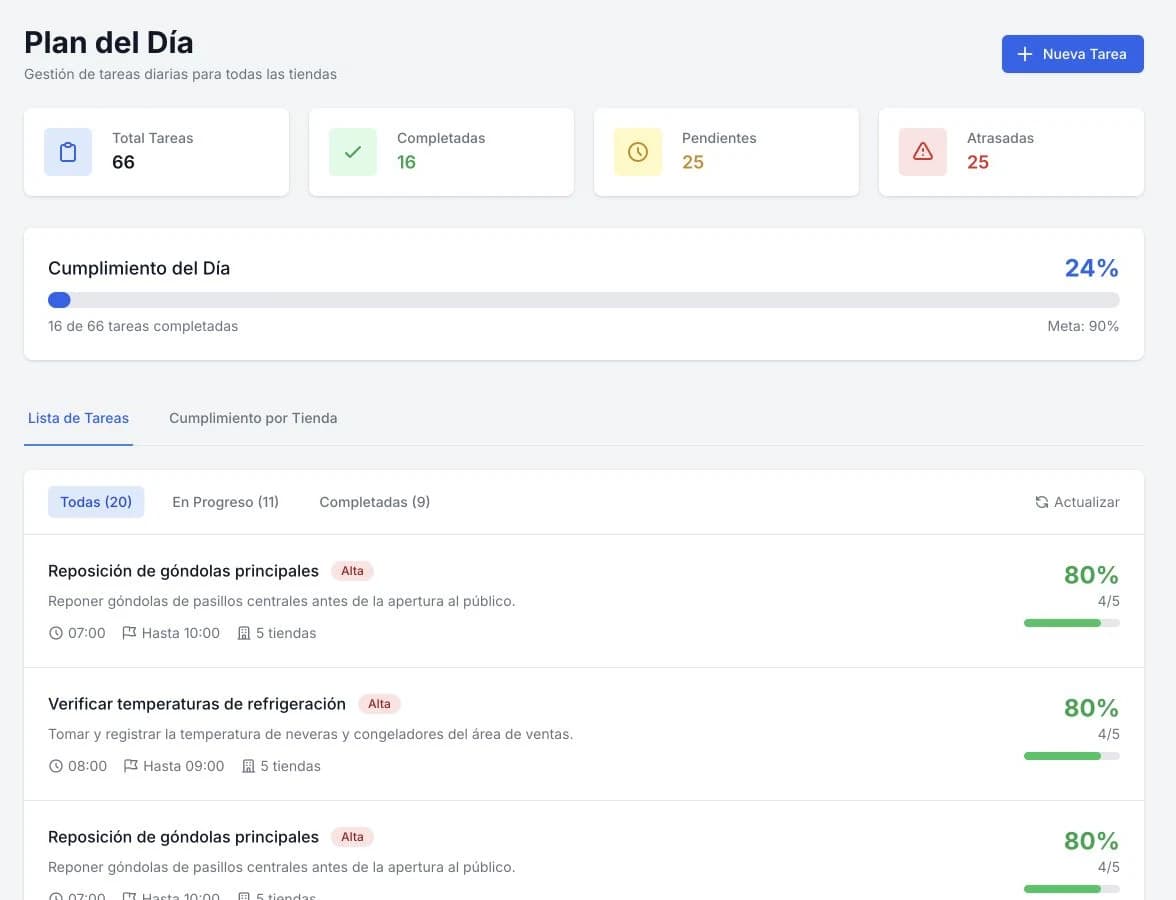Click the Meta: 90% text

(1082, 326)
